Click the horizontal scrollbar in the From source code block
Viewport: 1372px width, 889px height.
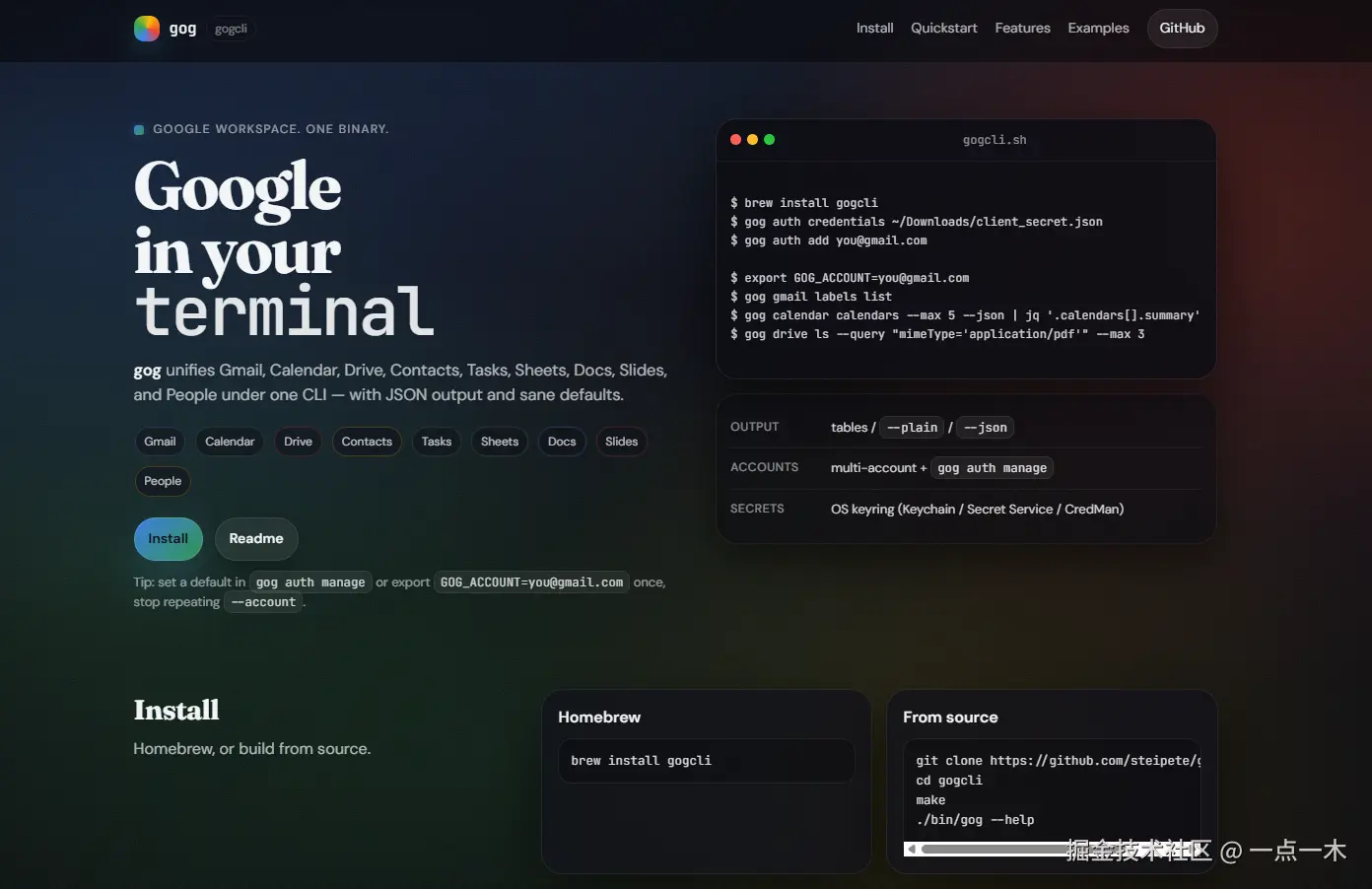(x=1052, y=850)
